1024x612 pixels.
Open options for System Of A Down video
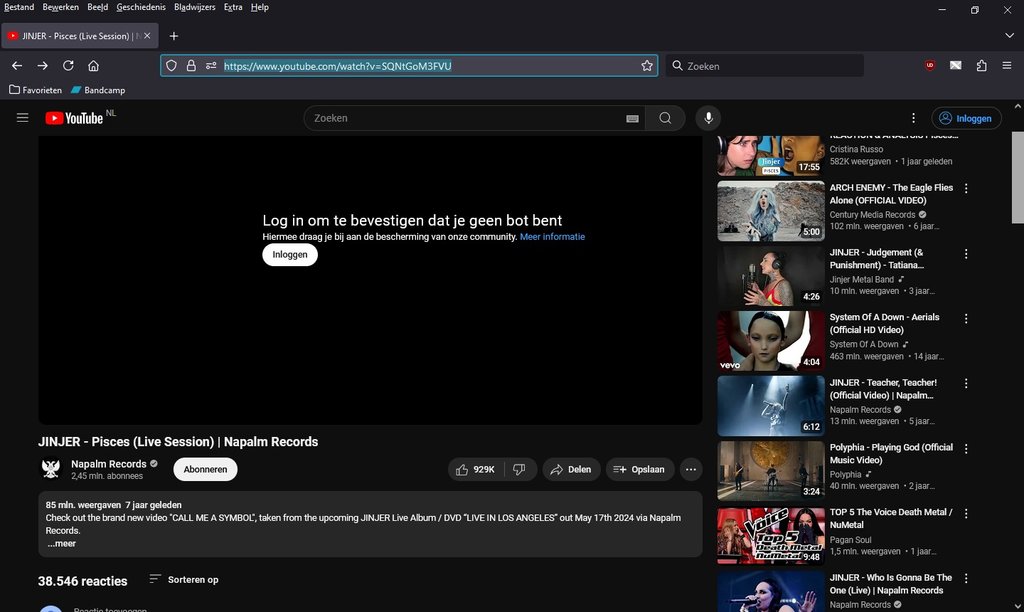coord(966,319)
